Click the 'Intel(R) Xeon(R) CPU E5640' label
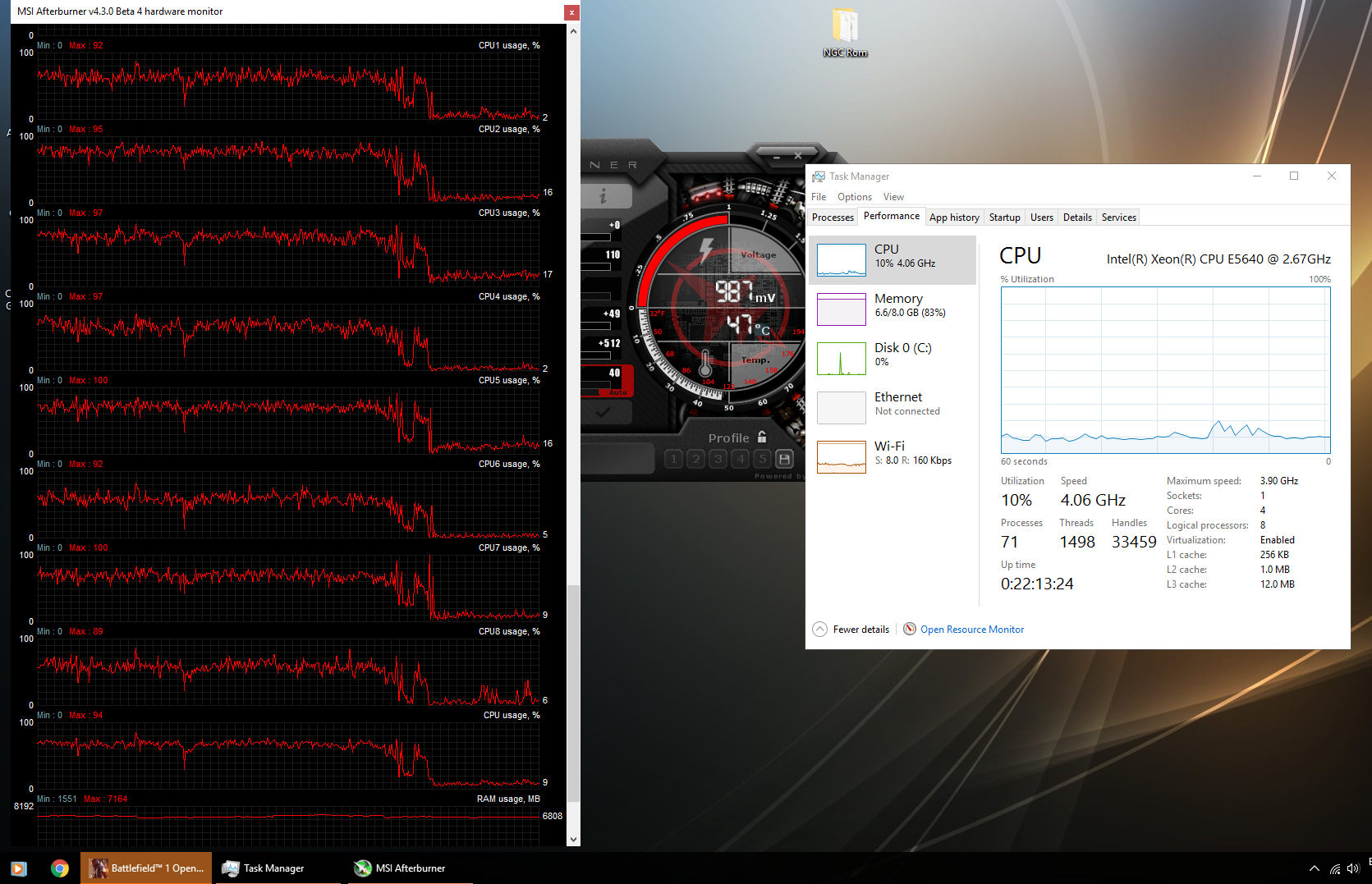The width and height of the screenshot is (1372, 884). [x=1218, y=259]
